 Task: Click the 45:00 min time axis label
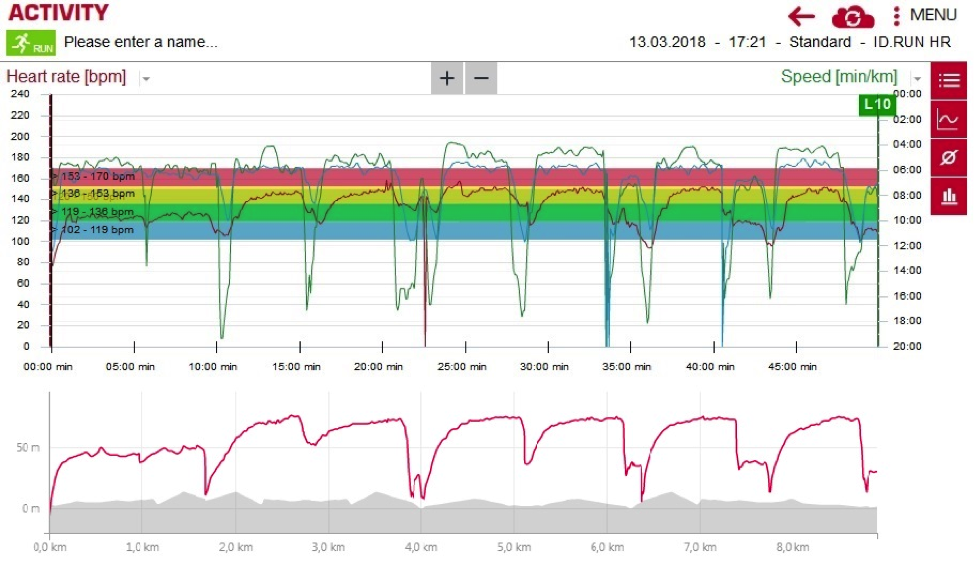pyautogui.click(x=792, y=367)
